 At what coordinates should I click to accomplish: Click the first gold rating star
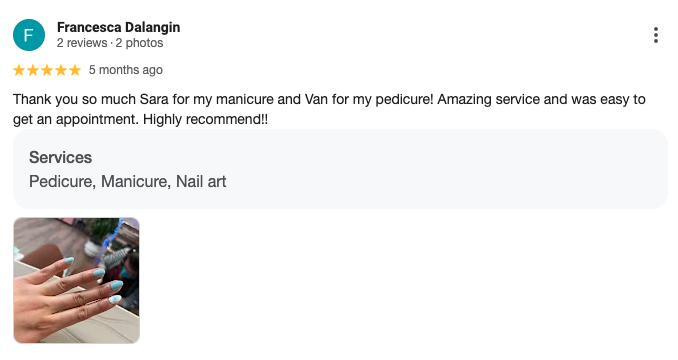[19, 70]
